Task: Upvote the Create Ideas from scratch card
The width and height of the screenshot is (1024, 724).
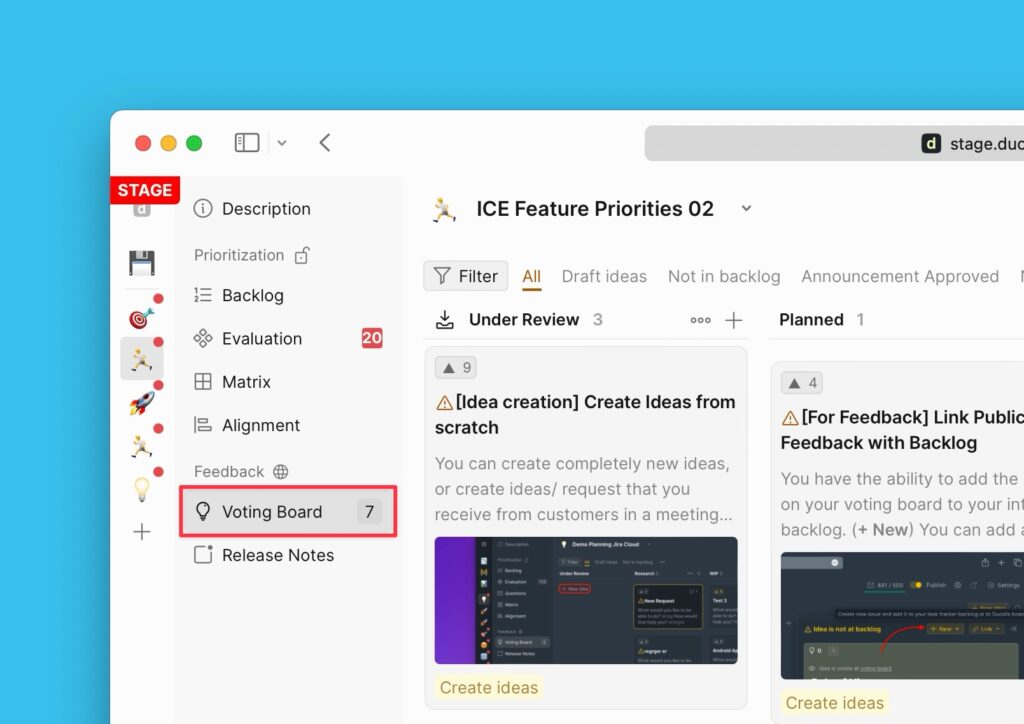Action: pos(455,367)
